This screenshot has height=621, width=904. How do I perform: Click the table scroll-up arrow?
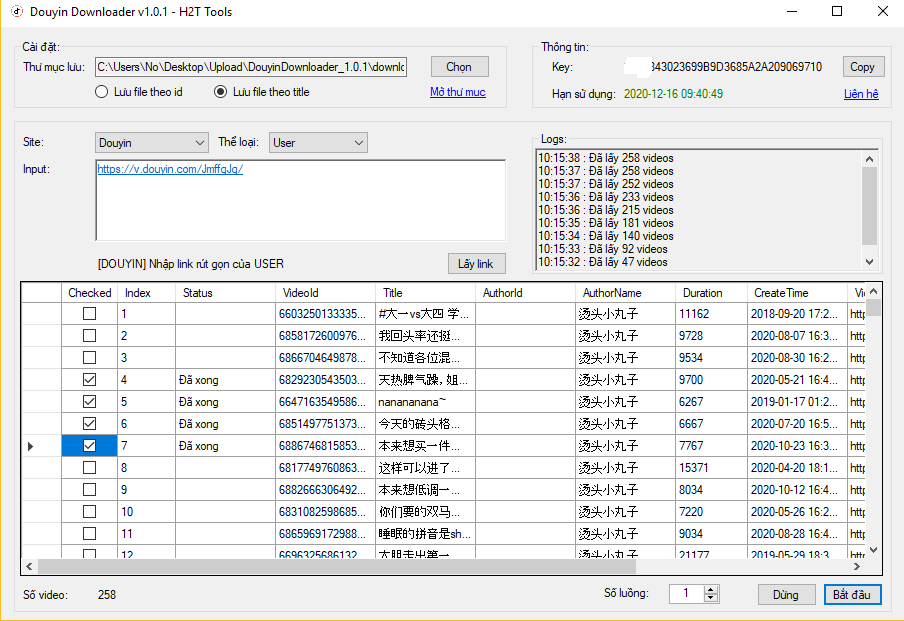pos(873,291)
